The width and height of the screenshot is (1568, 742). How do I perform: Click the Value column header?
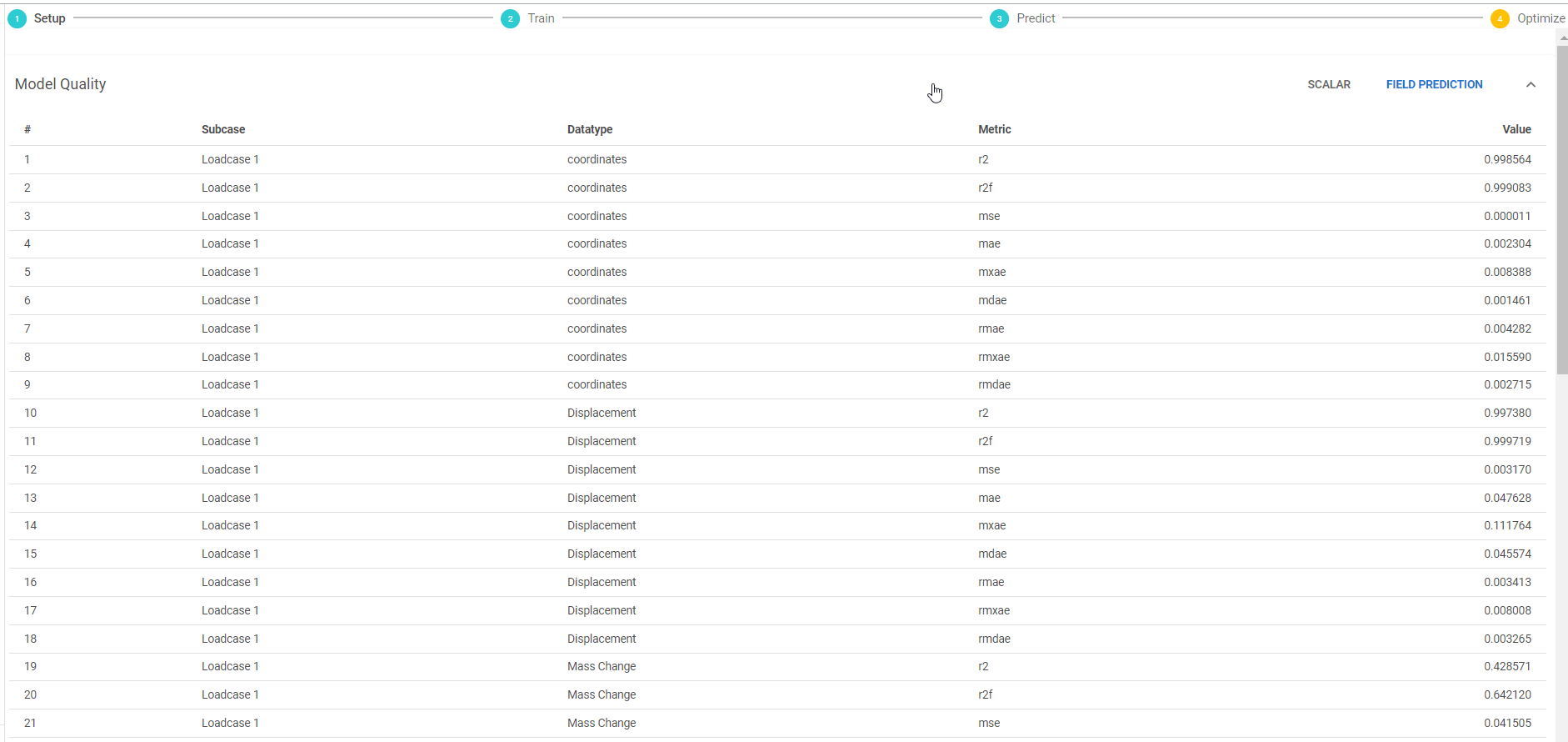(1516, 129)
